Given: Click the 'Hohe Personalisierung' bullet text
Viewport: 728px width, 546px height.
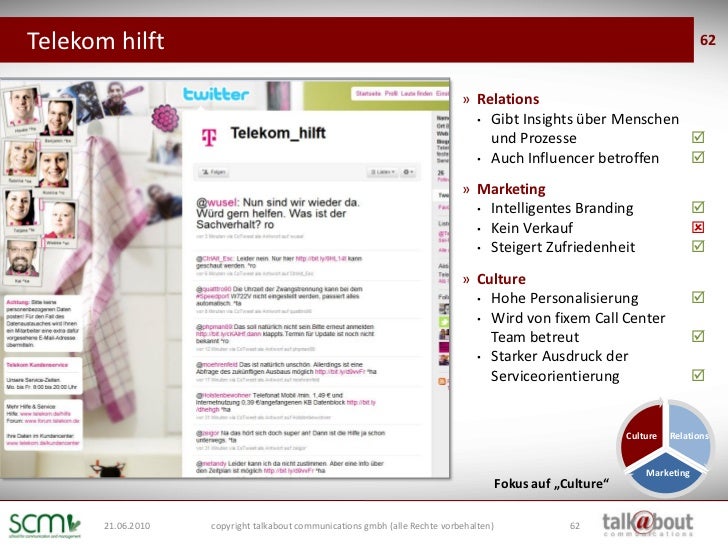Looking at the screenshot, I should (x=565, y=298).
